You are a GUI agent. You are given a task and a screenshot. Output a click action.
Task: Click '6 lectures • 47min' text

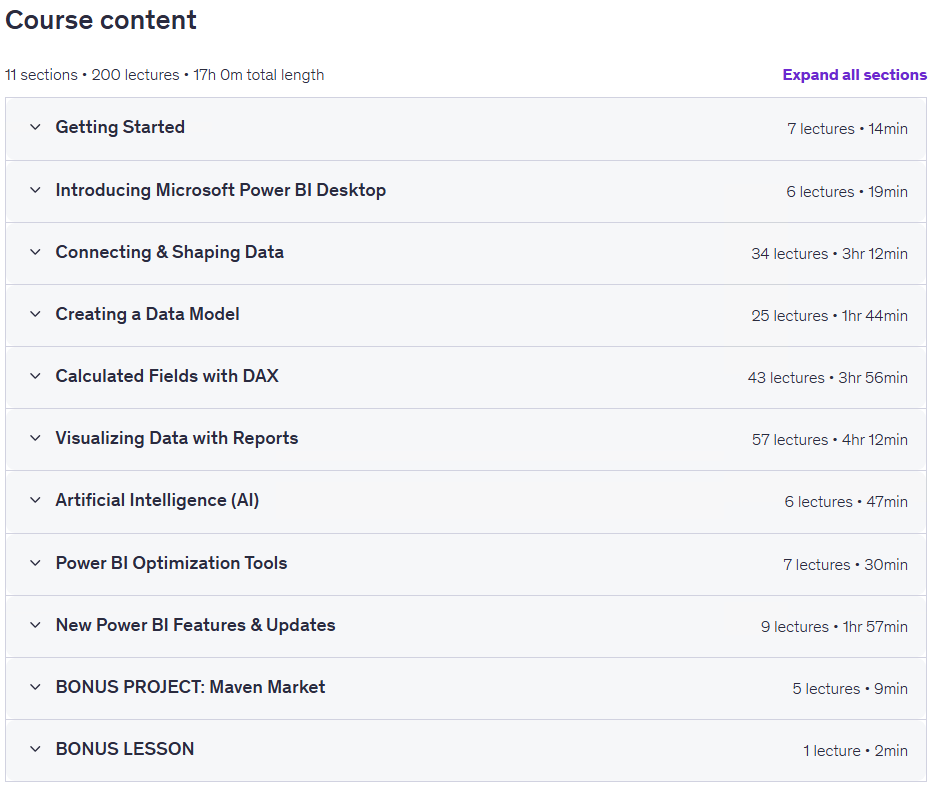pos(846,502)
